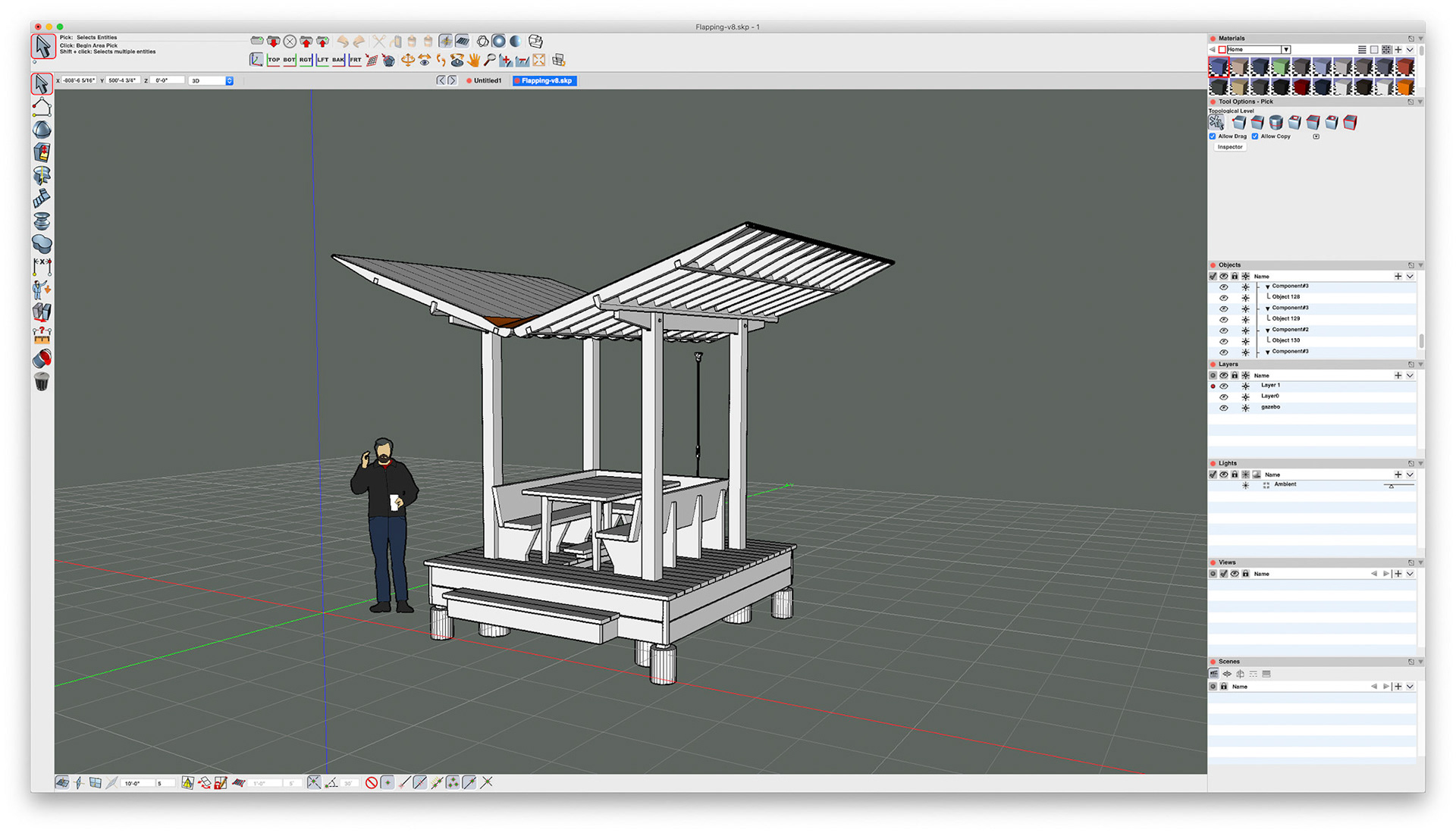Switch to BOT bottom view

(x=289, y=60)
